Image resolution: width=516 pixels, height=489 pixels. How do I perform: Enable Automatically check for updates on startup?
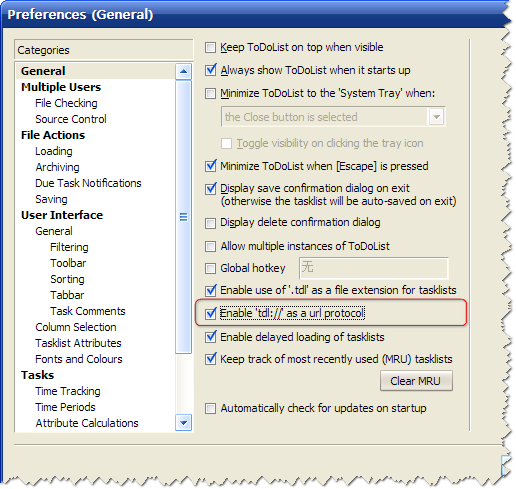(210, 409)
